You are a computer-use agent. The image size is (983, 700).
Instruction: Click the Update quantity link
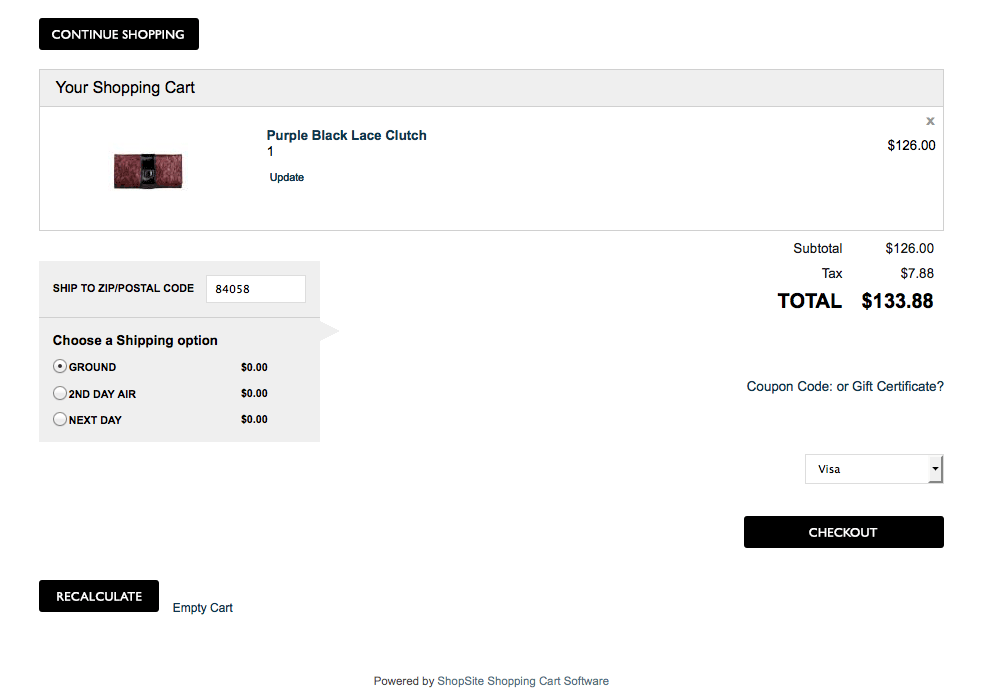click(287, 177)
